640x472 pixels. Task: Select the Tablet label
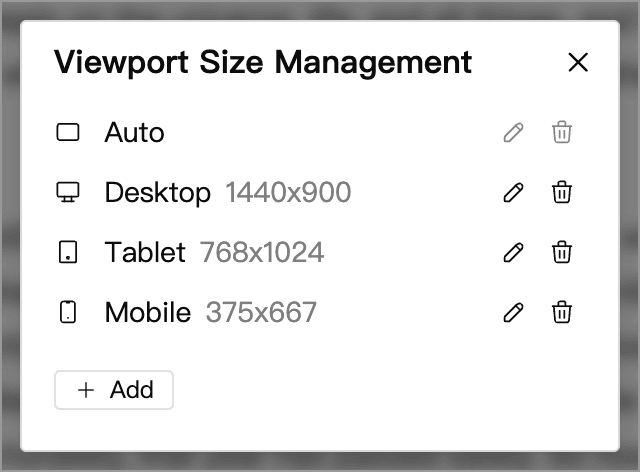tap(145, 252)
